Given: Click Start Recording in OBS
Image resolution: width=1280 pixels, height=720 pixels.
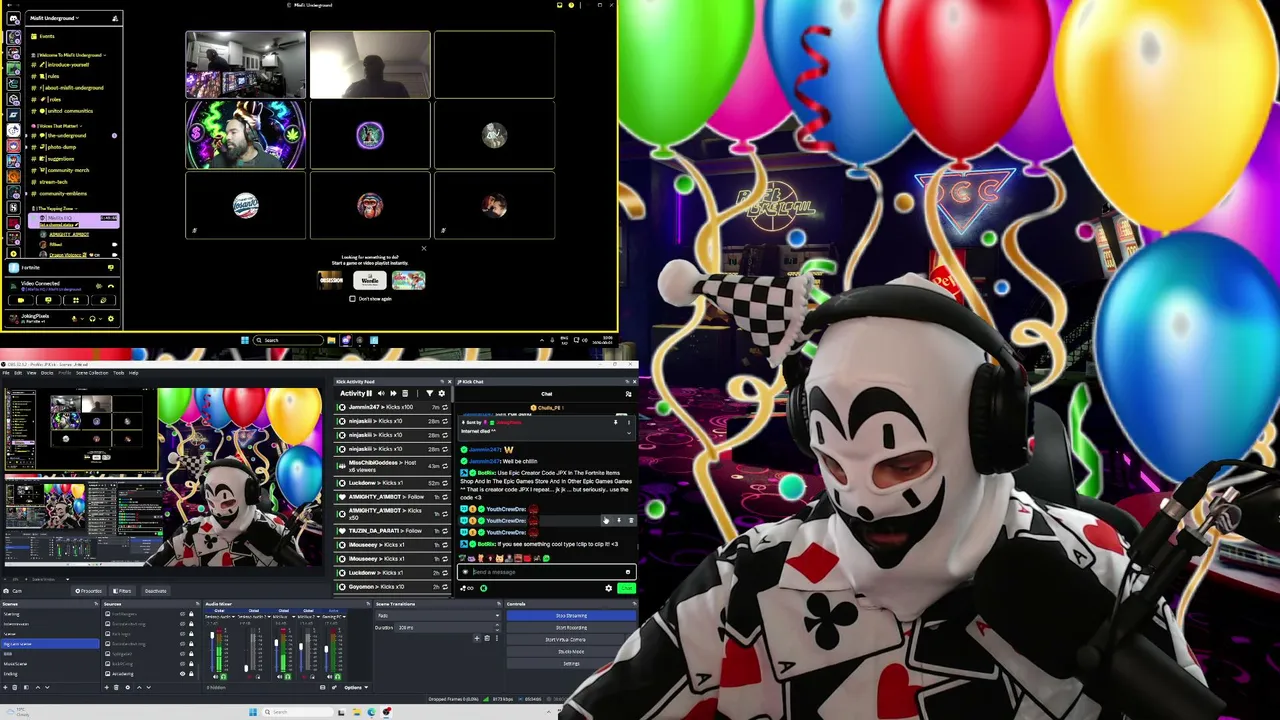Looking at the screenshot, I should click(x=571, y=628).
